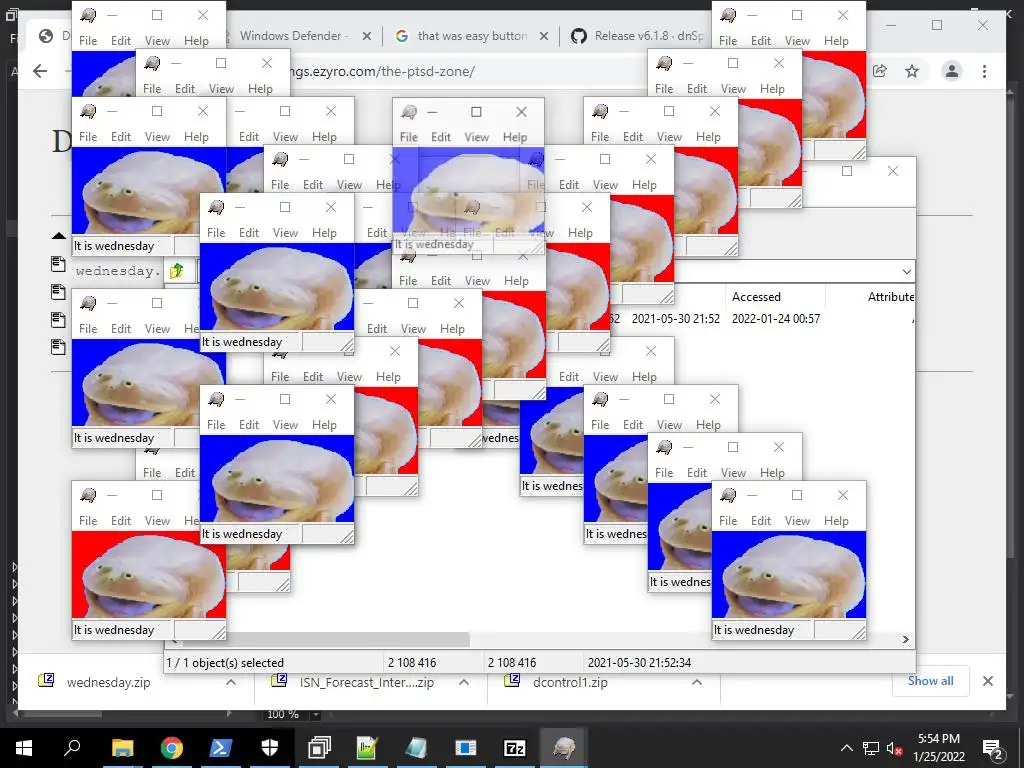Click Chrome's share page icon
This screenshot has width=1024, height=768.
(880, 71)
